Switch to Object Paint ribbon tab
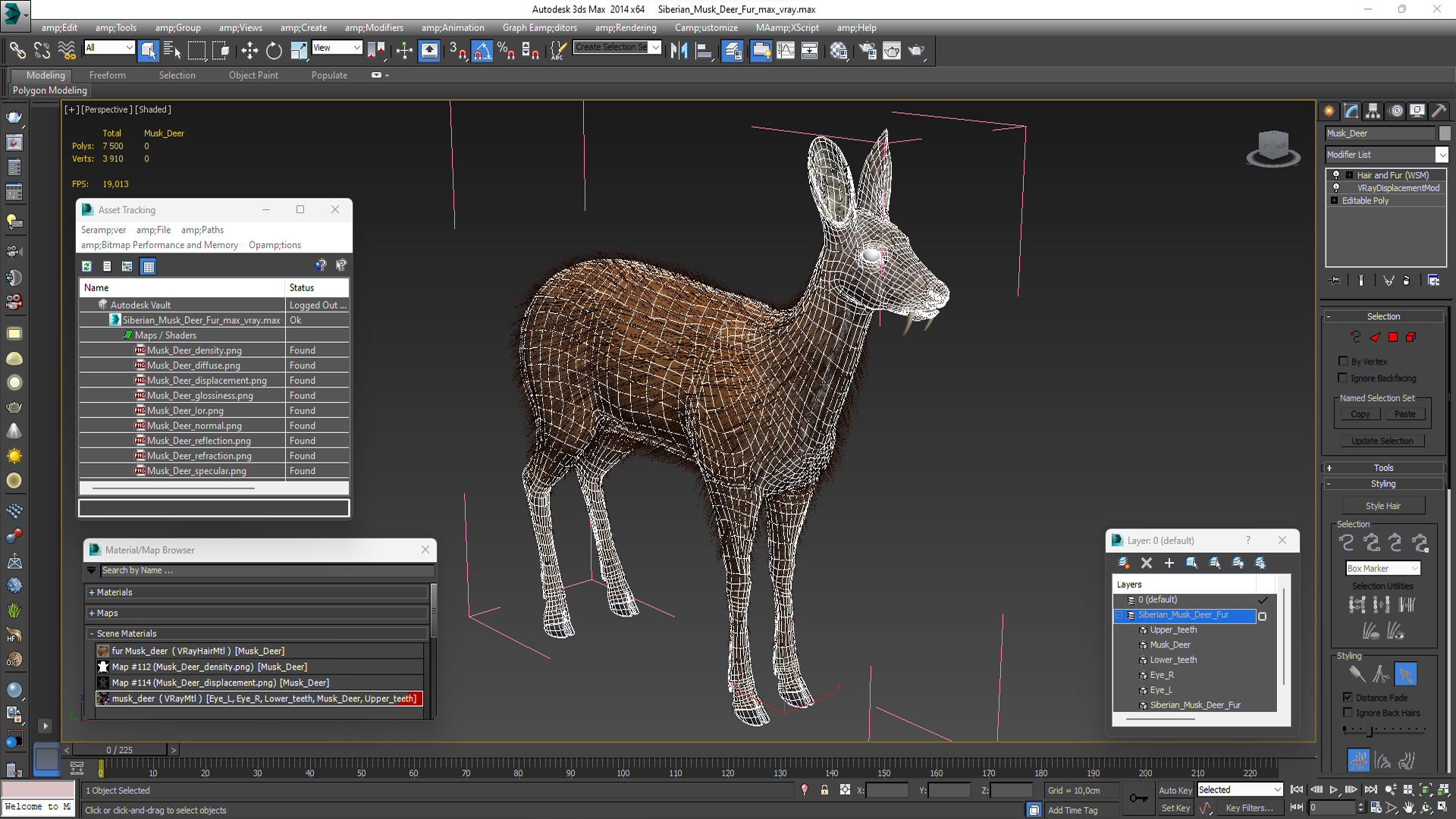This screenshot has height=819, width=1456. click(x=253, y=75)
